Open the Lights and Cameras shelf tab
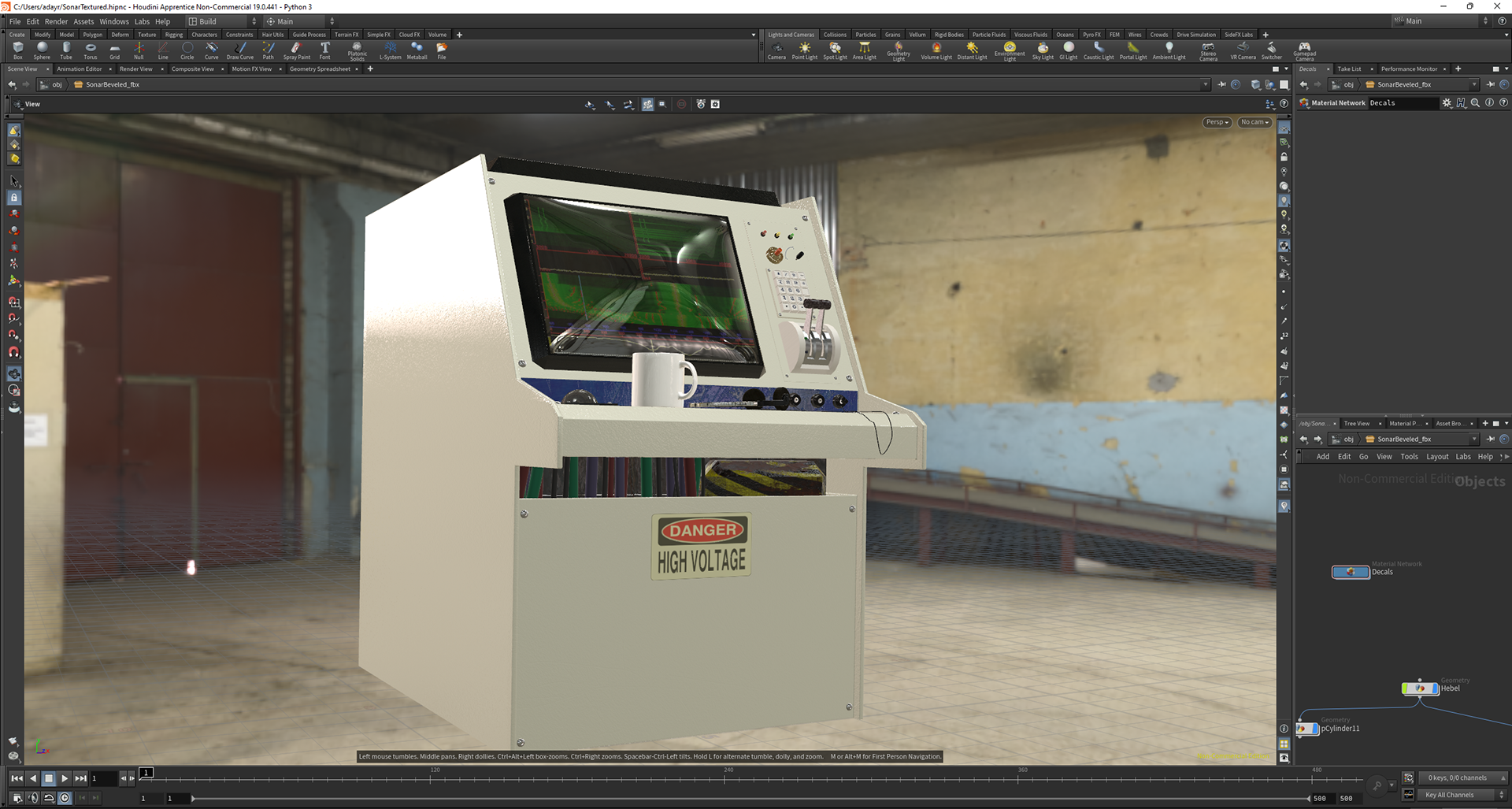Image resolution: width=1512 pixels, height=809 pixels. (x=791, y=35)
